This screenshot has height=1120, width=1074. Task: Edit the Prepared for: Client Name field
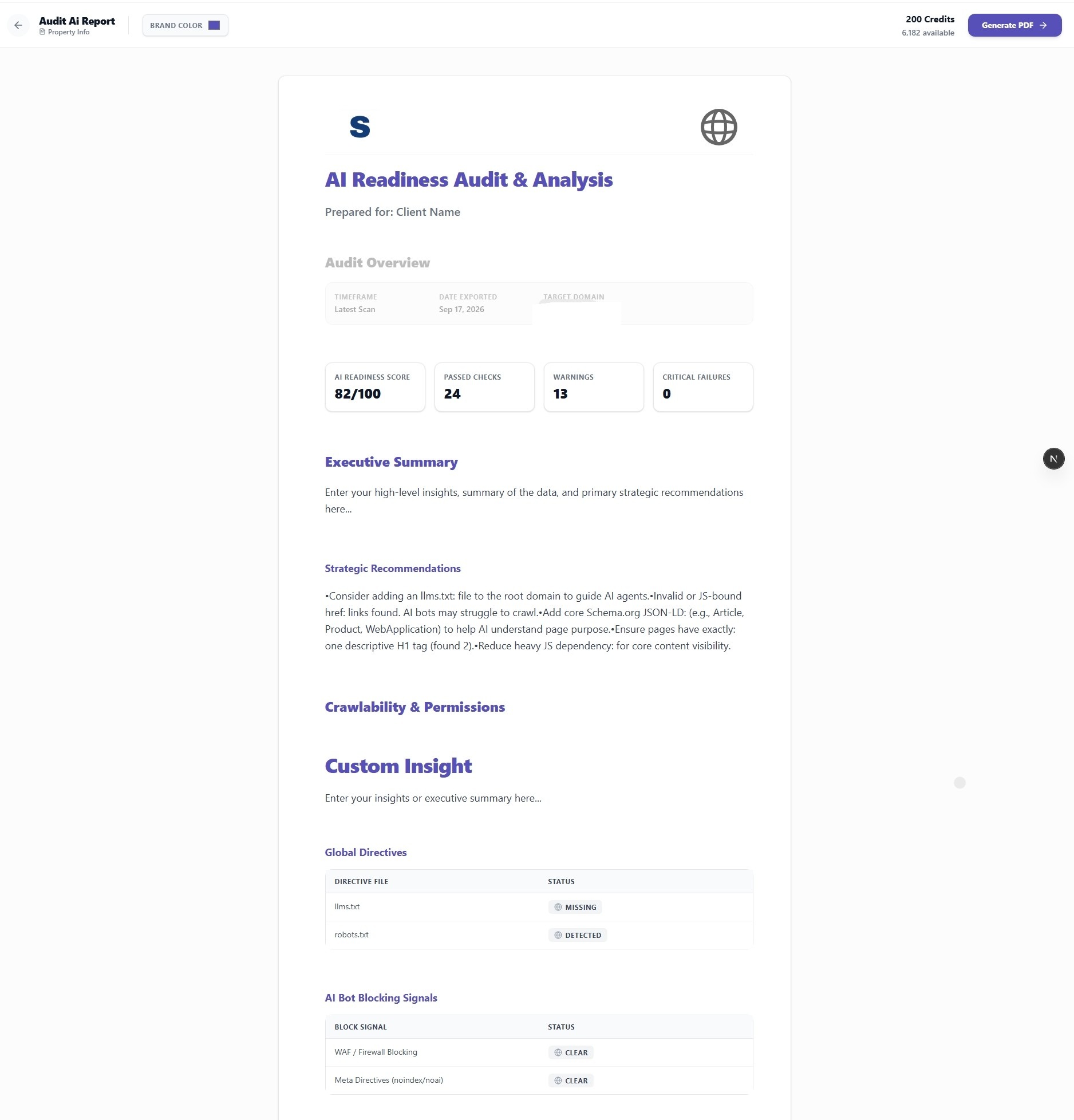point(392,212)
